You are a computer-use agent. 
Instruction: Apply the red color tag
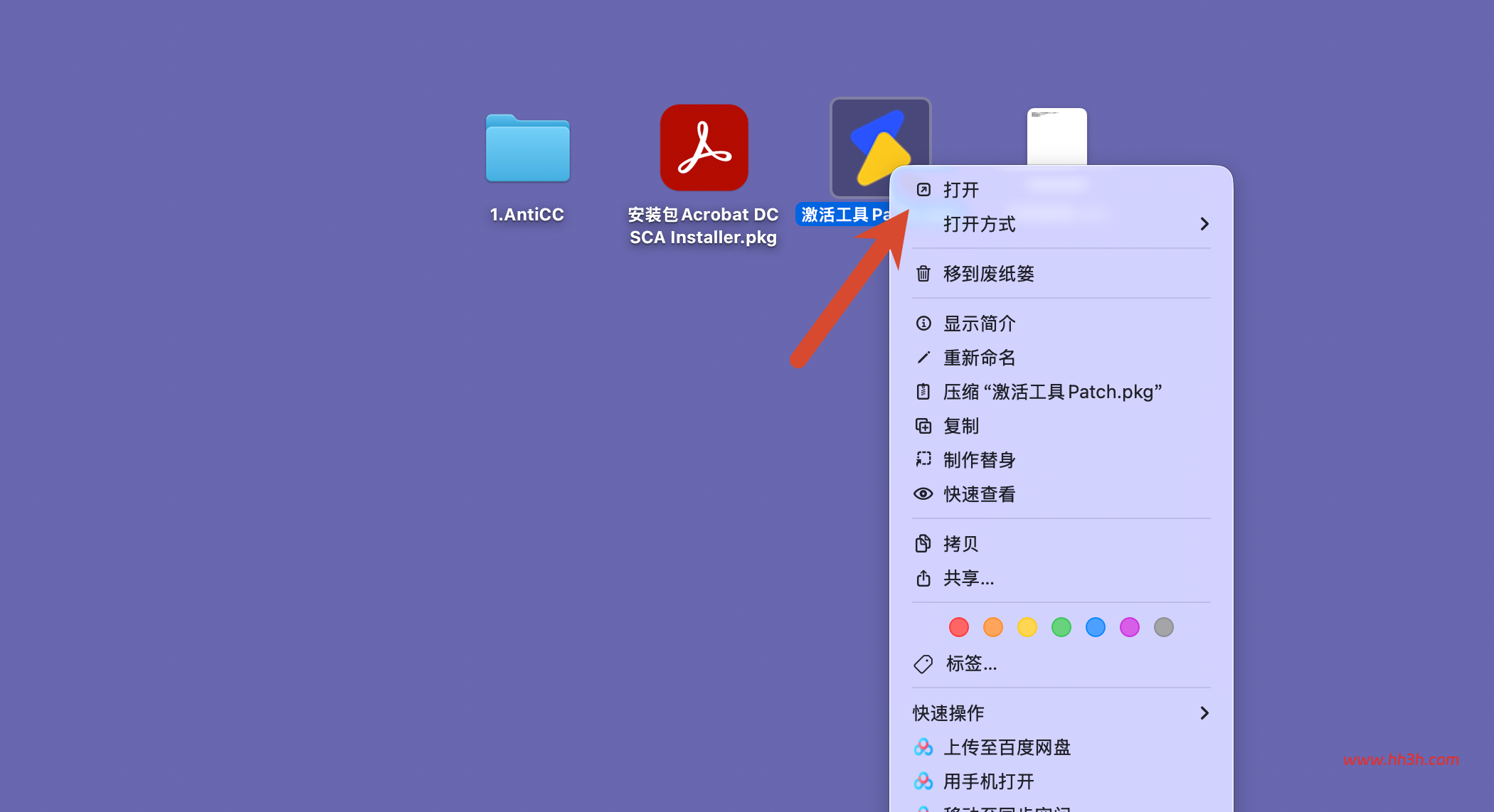(x=959, y=627)
